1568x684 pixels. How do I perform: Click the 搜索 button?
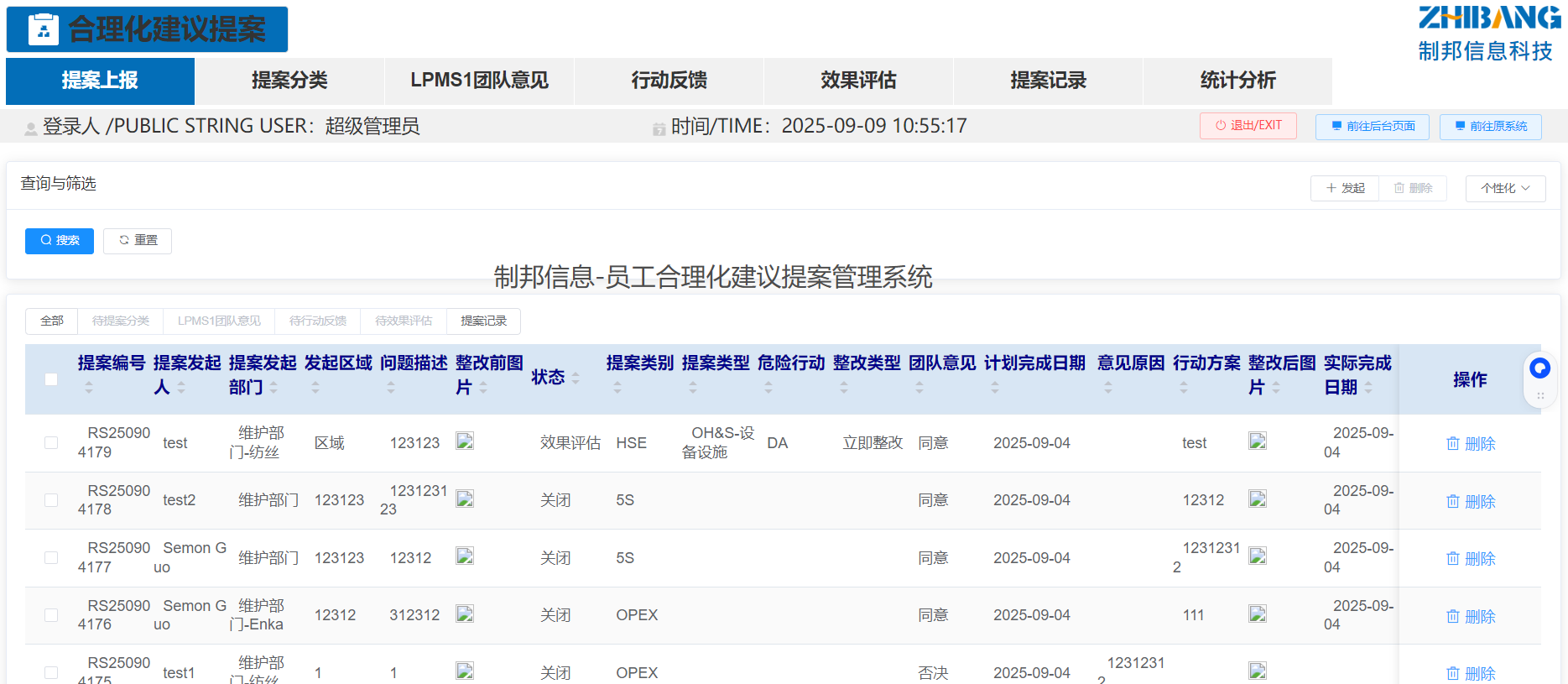pos(60,241)
